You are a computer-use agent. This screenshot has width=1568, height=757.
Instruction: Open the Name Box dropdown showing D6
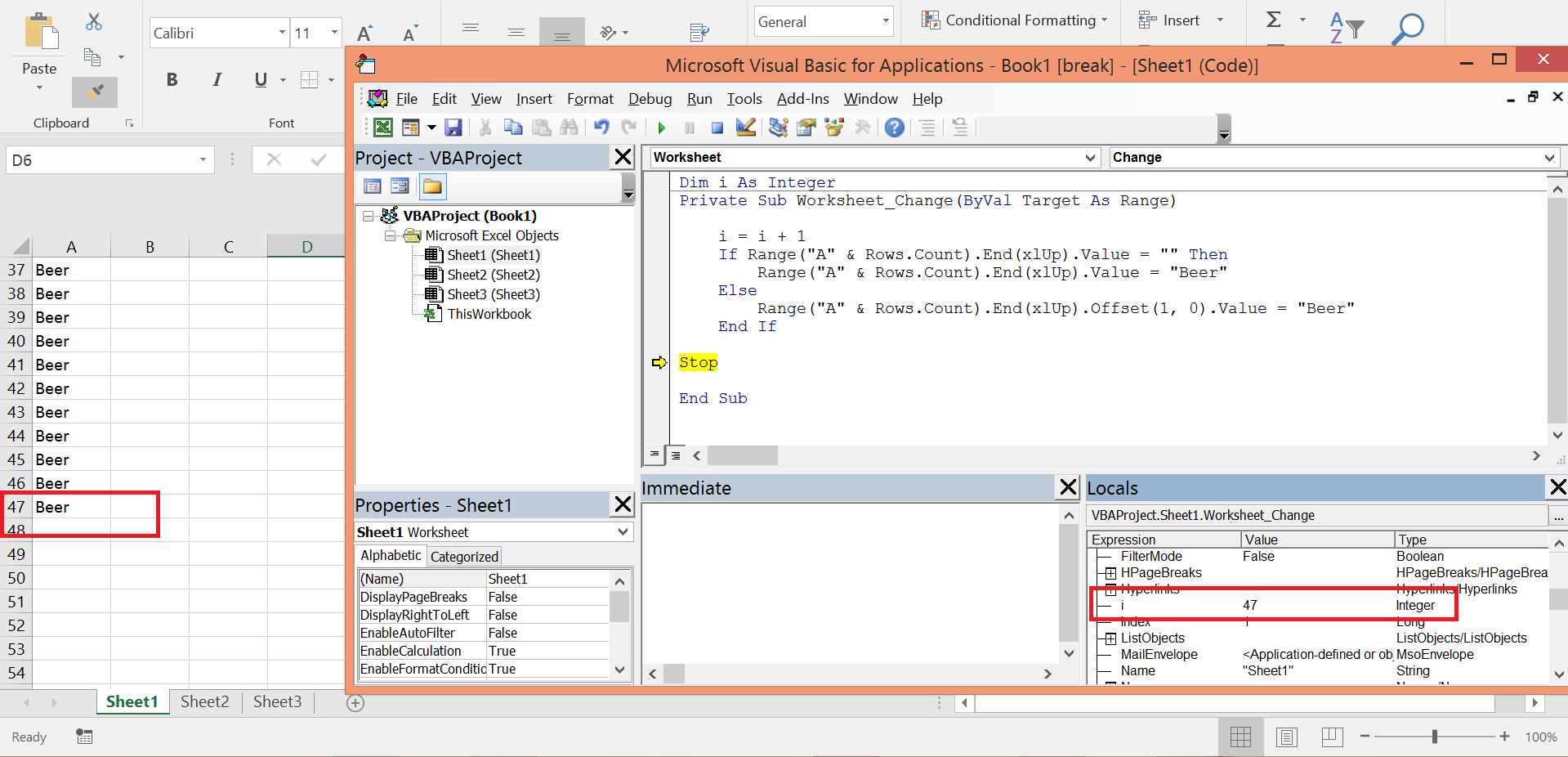point(203,159)
